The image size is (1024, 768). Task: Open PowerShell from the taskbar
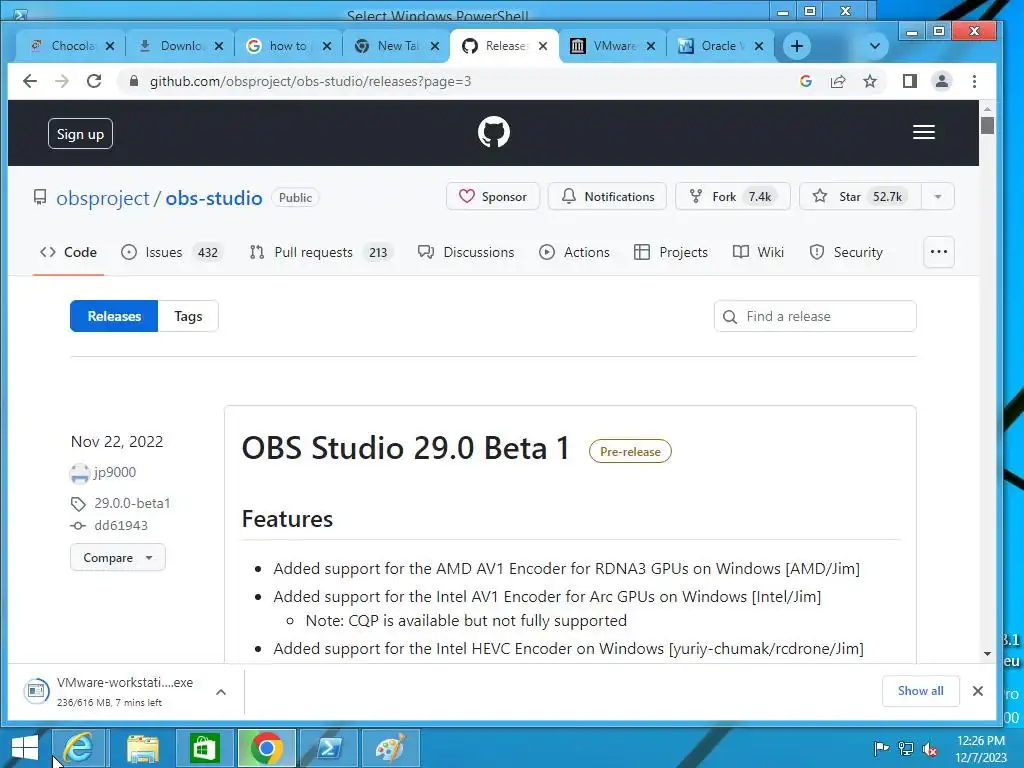tap(328, 748)
